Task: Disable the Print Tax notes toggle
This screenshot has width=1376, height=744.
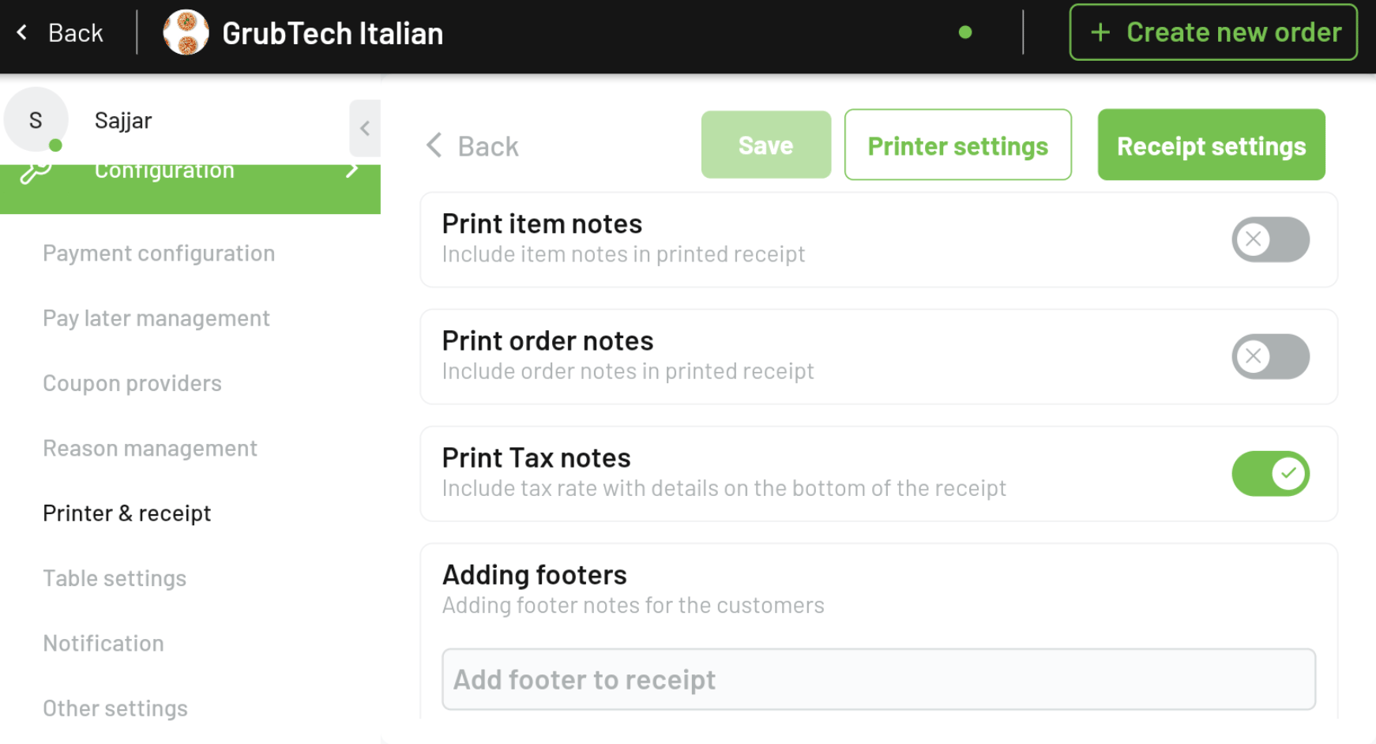Action: click(x=1270, y=474)
